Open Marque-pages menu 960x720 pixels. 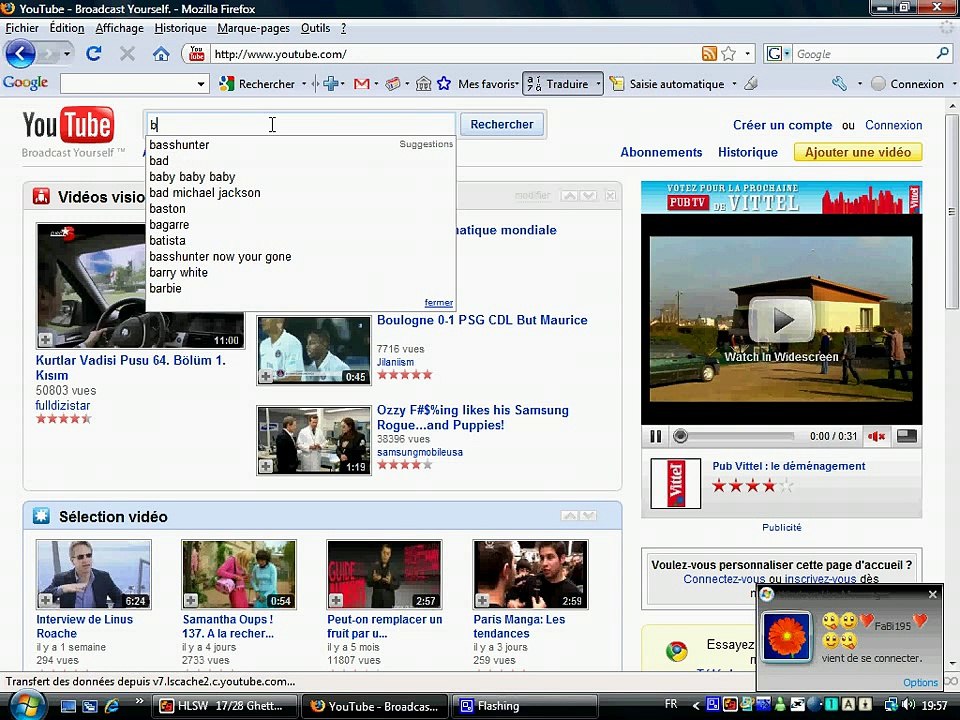pyautogui.click(x=253, y=28)
